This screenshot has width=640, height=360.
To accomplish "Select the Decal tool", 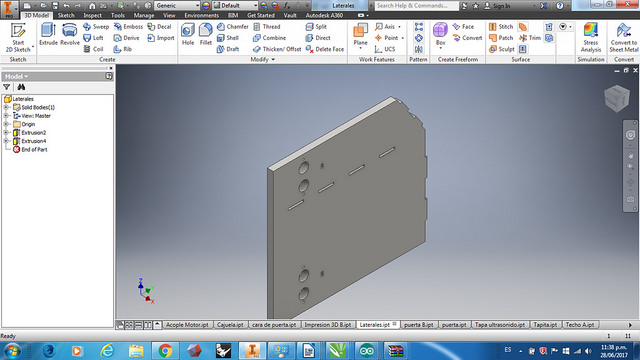I will pyautogui.click(x=159, y=27).
